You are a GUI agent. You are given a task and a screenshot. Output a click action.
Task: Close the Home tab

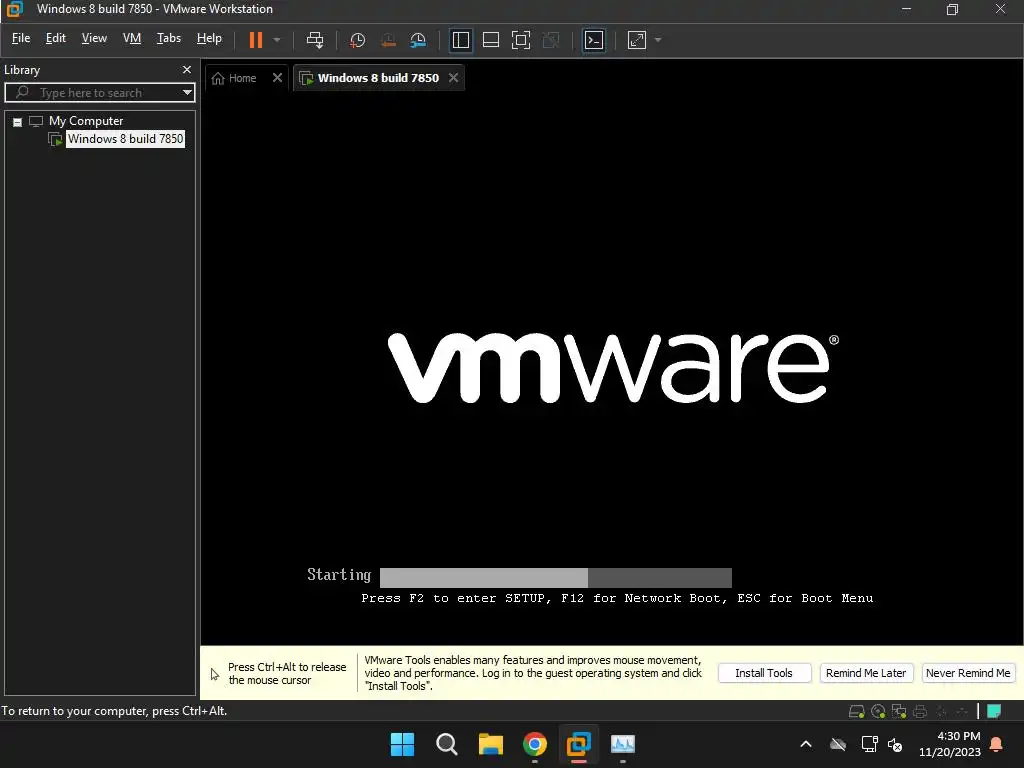(x=278, y=78)
